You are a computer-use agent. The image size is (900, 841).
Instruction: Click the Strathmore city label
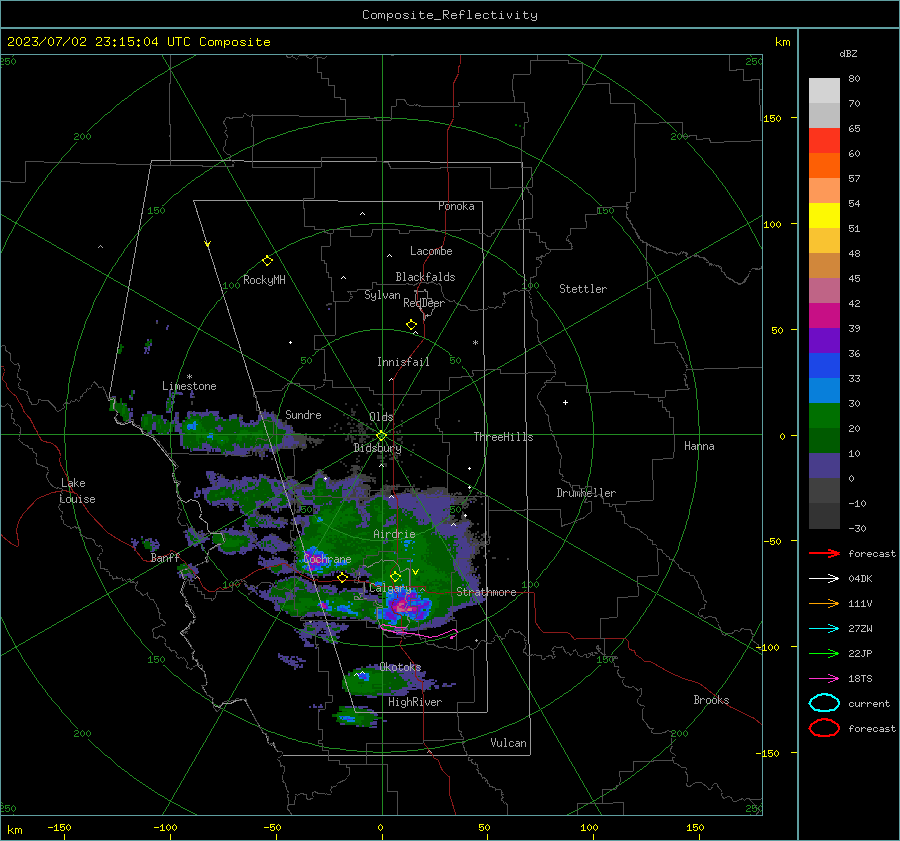click(x=486, y=592)
